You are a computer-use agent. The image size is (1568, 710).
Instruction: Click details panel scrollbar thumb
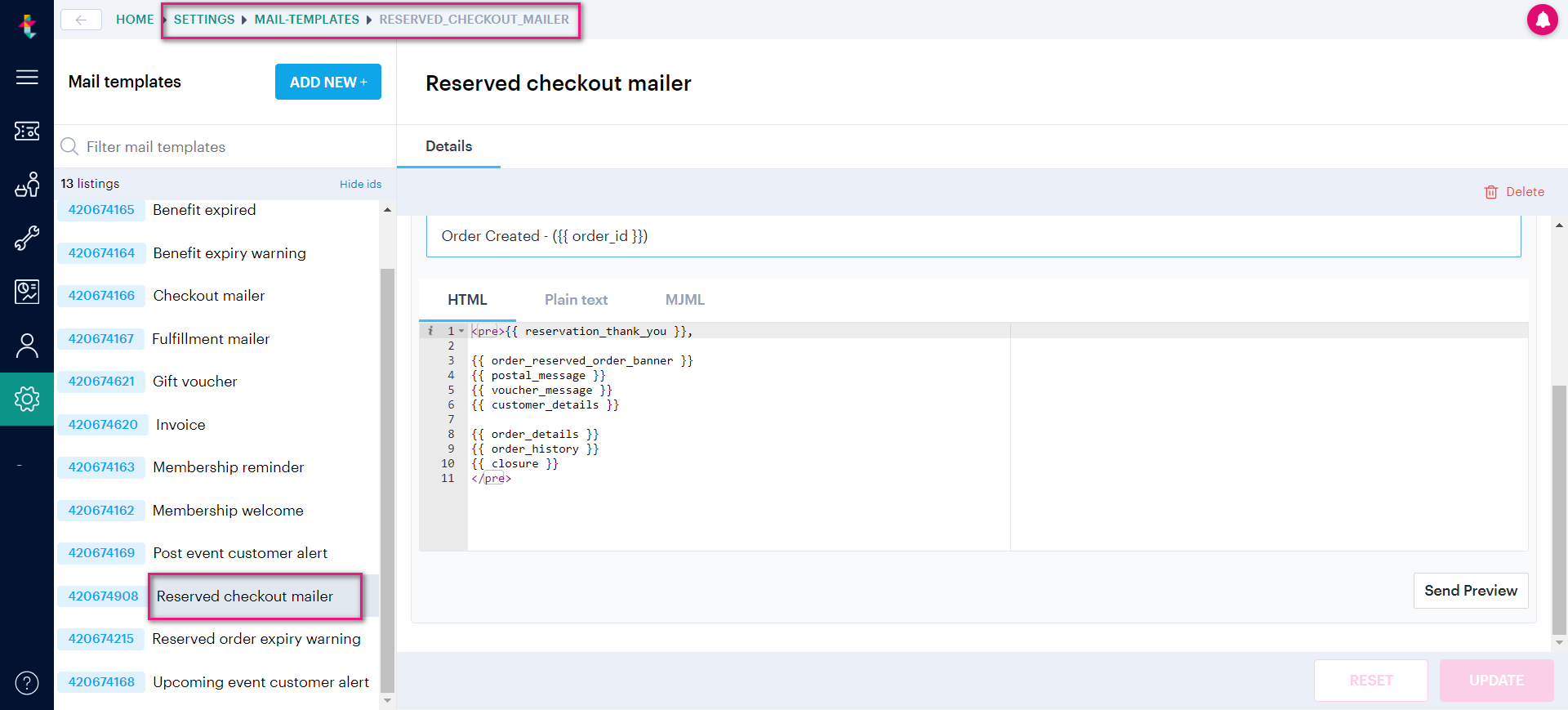(1559, 509)
